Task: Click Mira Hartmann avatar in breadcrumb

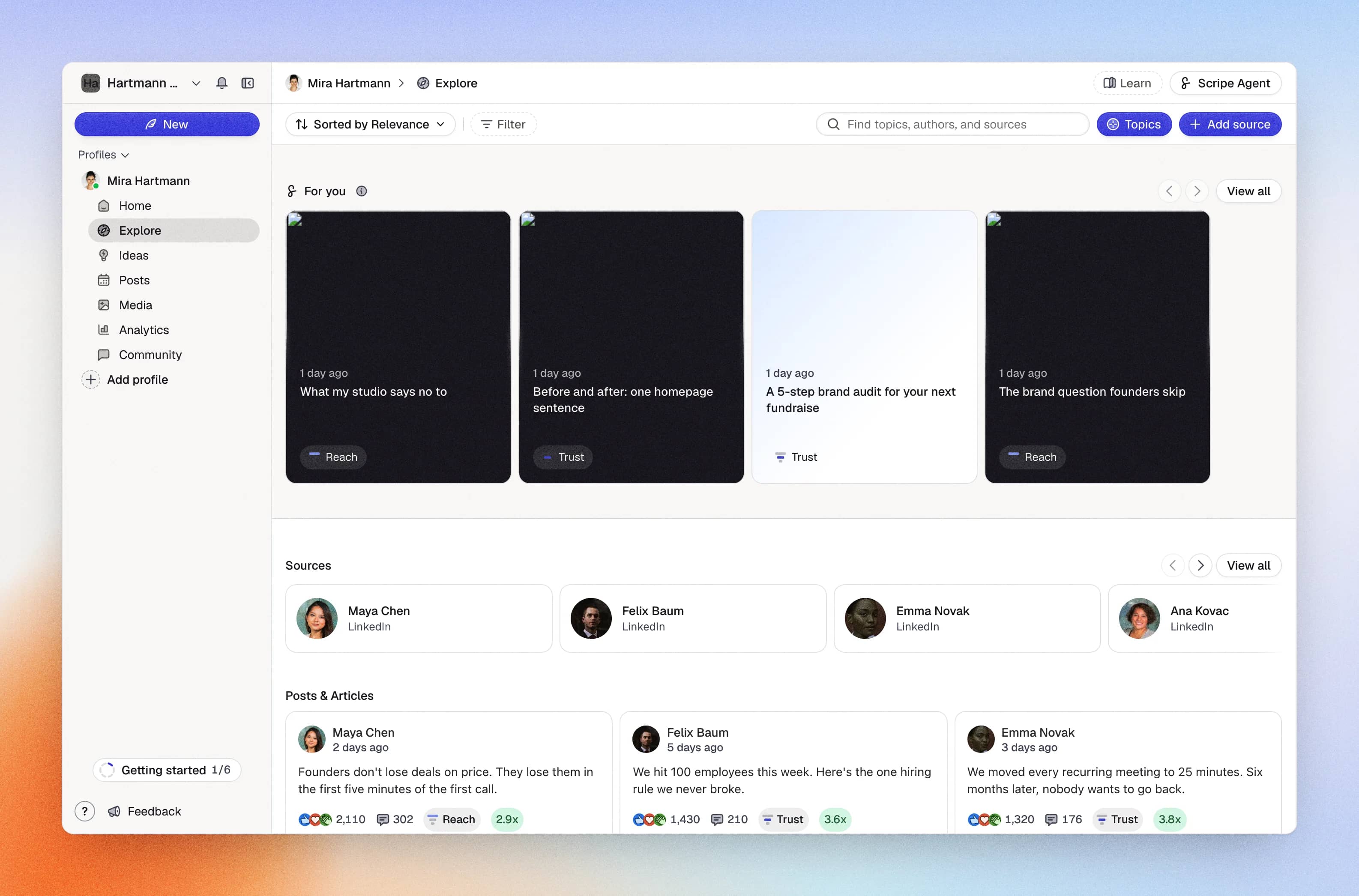Action: [294, 84]
